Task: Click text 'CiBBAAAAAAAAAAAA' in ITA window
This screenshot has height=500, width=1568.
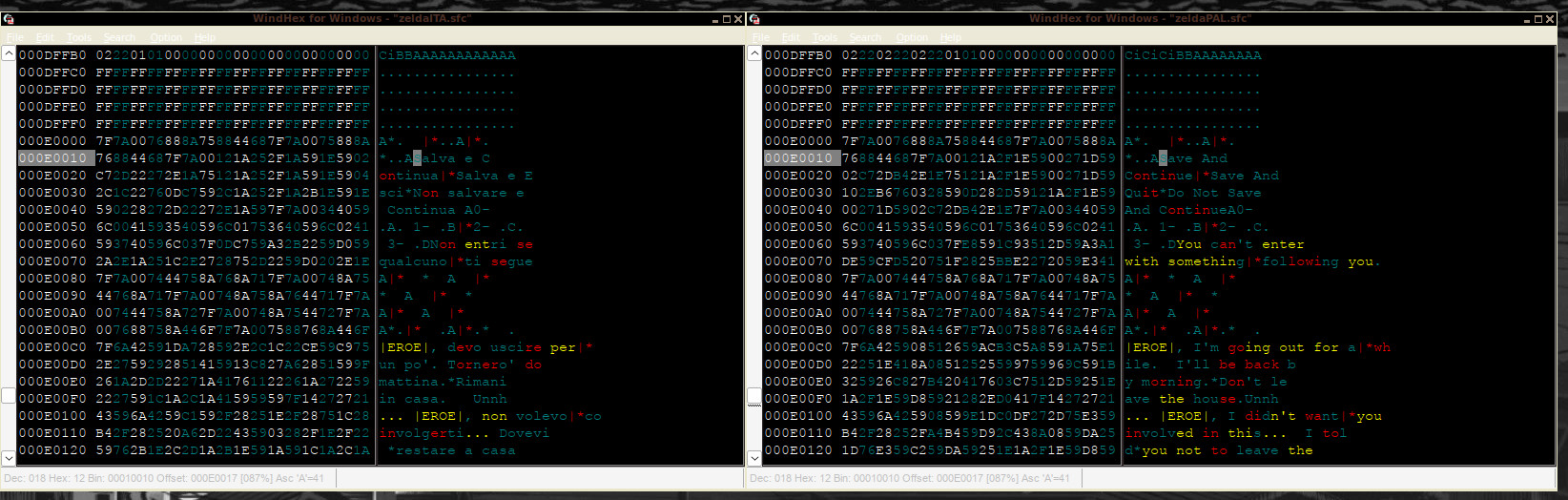Action: (x=447, y=55)
